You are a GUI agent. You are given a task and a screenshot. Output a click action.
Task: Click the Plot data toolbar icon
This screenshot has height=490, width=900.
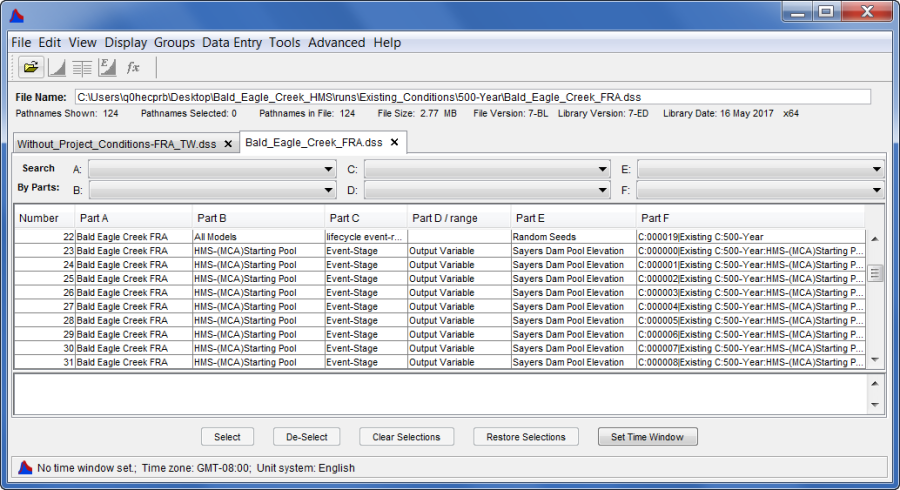click(57, 67)
